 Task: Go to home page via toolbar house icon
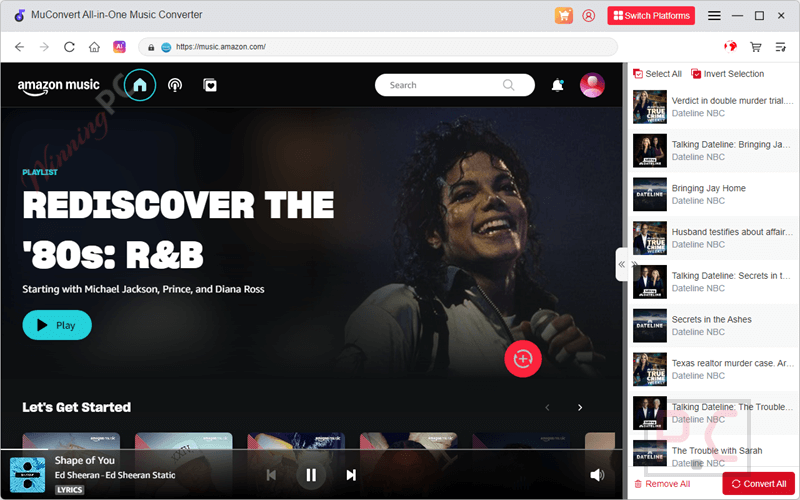94,47
